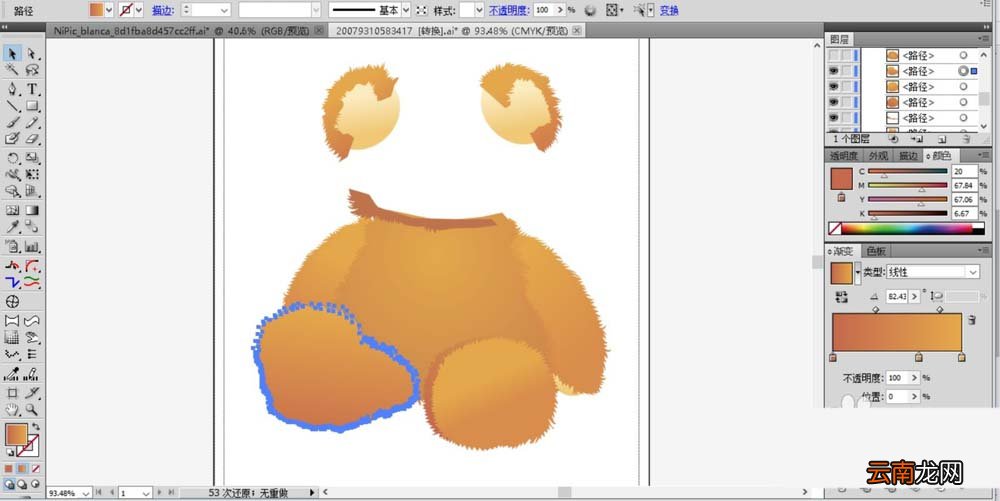The height and width of the screenshot is (501, 1000).
Task: Enable Draw Inside mode
Action: 35,484
